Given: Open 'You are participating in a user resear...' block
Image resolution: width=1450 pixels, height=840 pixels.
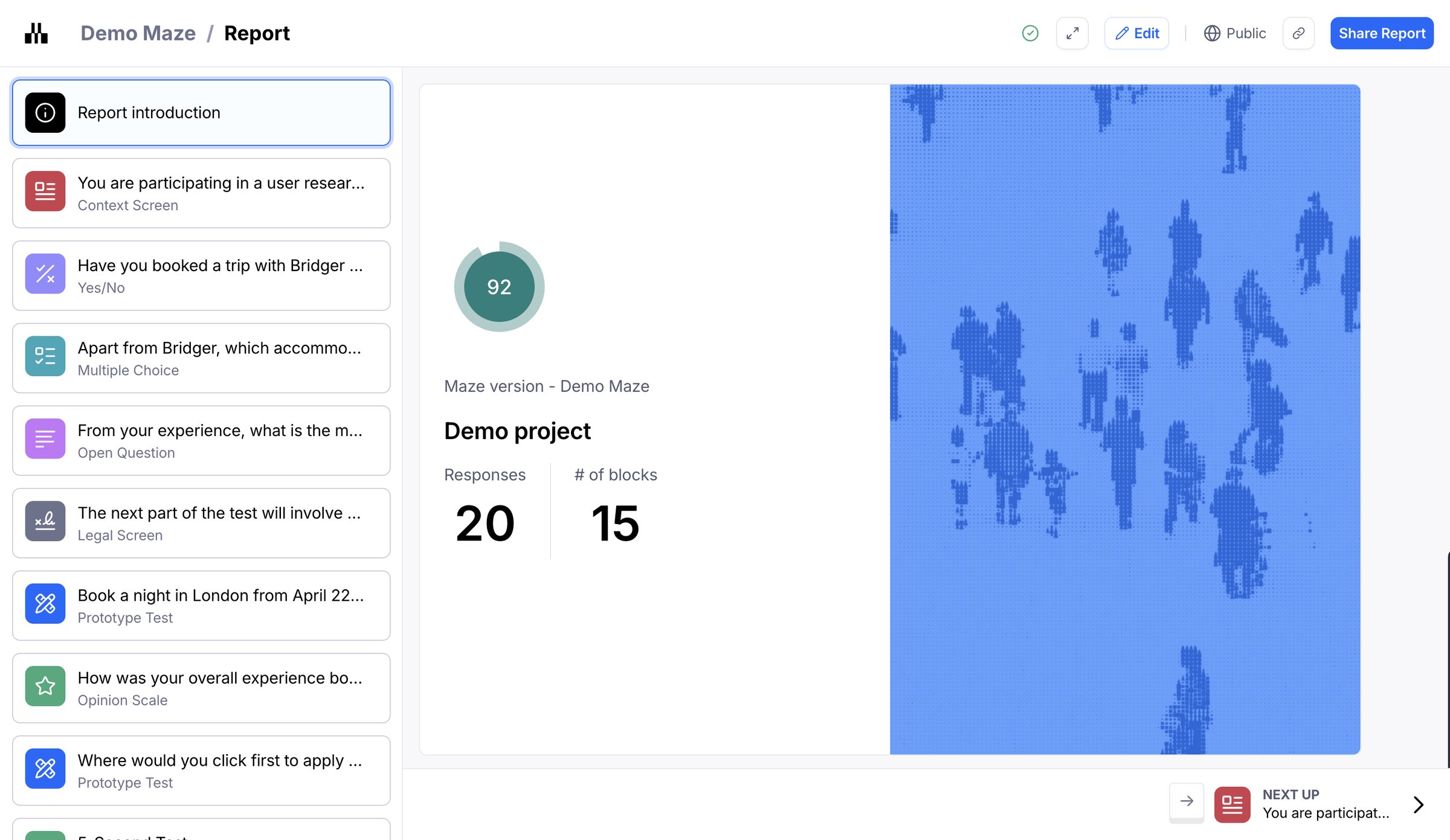Looking at the screenshot, I should click(x=201, y=193).
